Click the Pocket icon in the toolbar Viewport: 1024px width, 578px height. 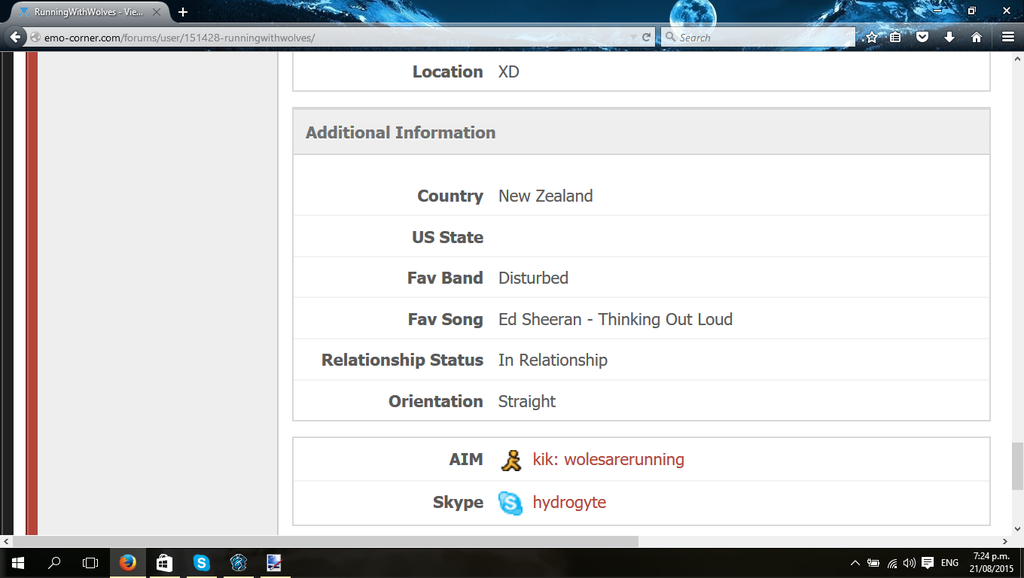[x=922, y=37]
